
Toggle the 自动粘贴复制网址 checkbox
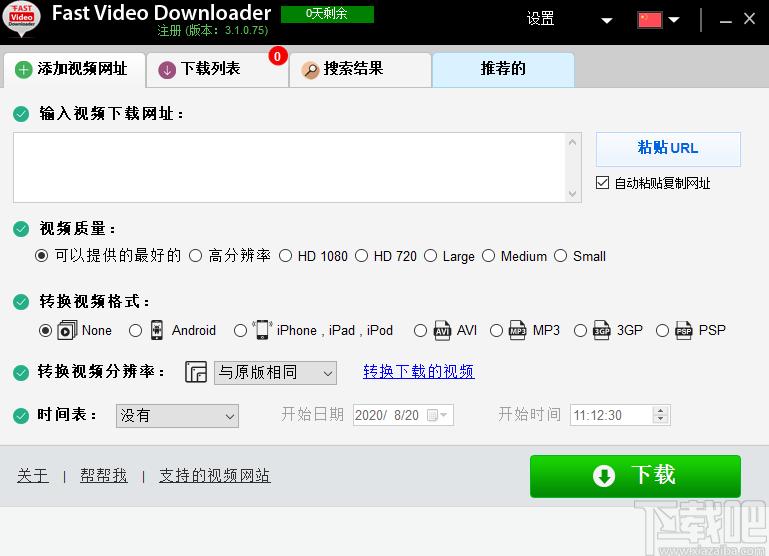(602, 183)
